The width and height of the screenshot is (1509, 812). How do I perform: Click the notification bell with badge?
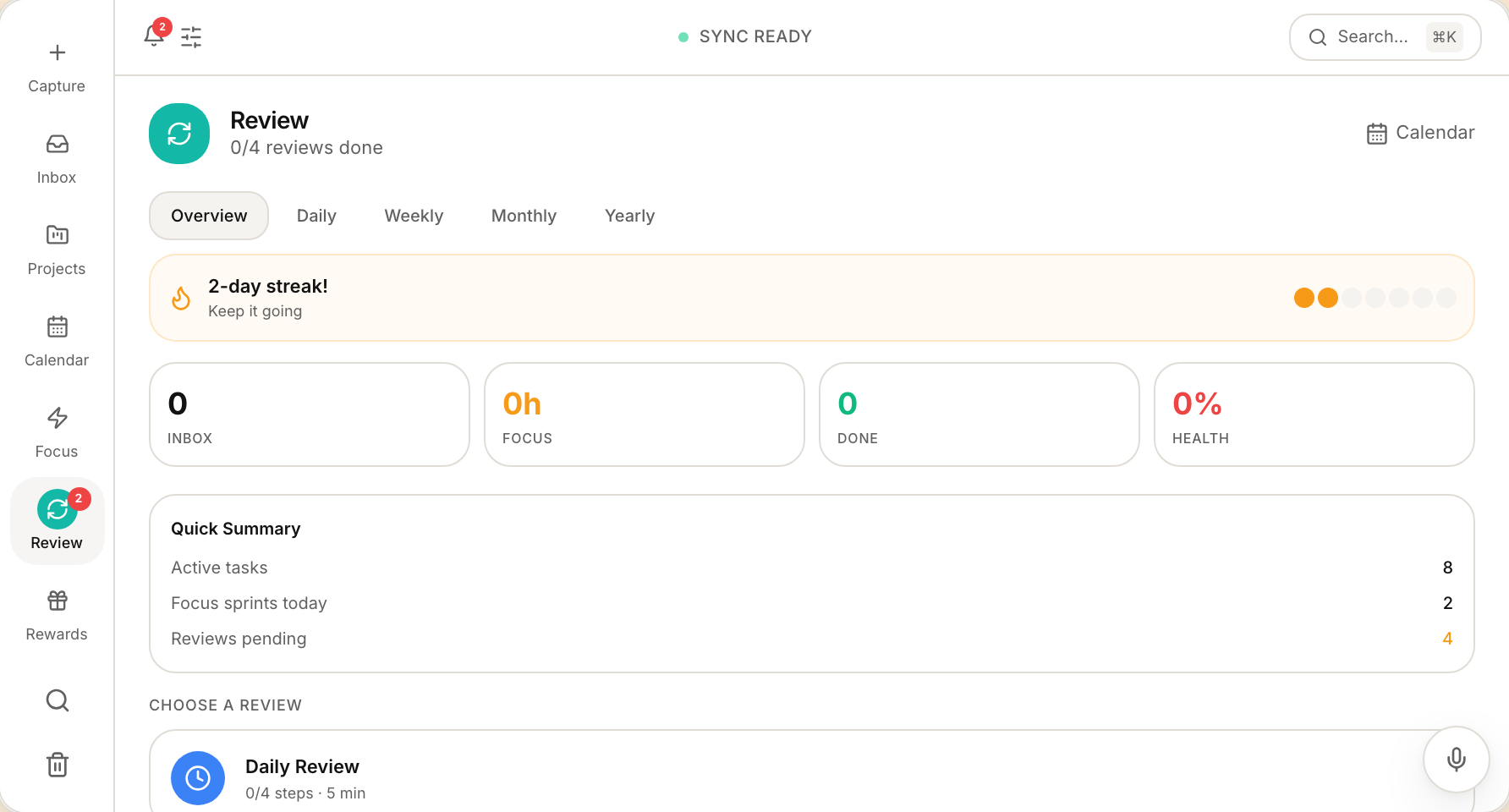click(154, 36)
